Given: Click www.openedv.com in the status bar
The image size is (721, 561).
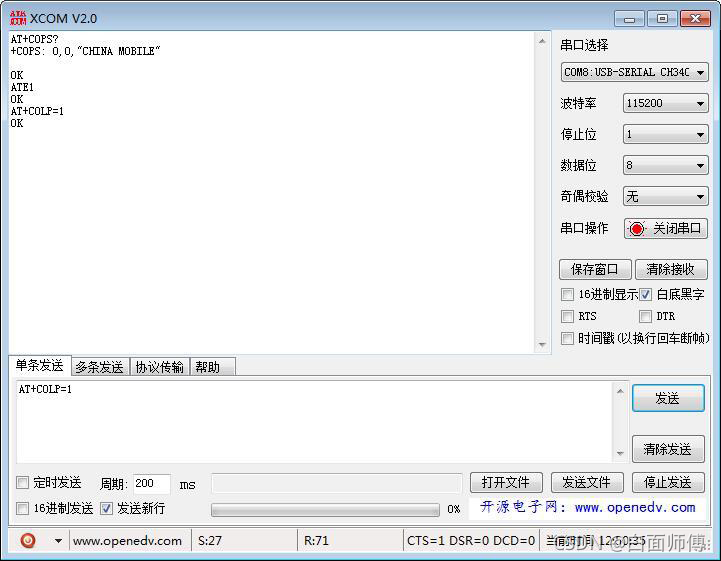Looking at the screenshot, I should click(x=127, y=541).
